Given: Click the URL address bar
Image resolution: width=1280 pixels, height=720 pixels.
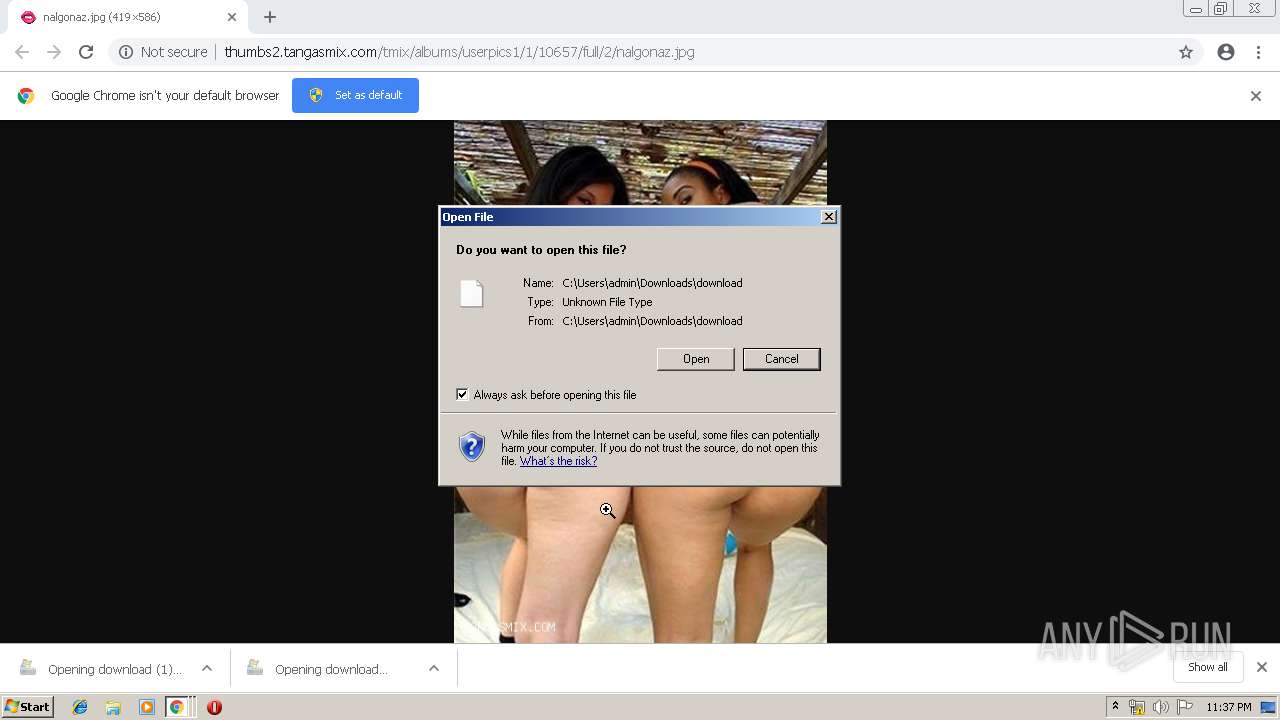Looking at the screenshot, I should point(640,52).
